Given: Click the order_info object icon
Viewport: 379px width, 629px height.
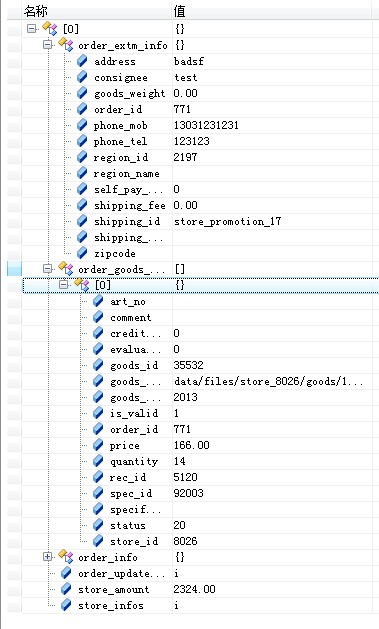Looking at the screenshot, I should tap(66, 556).
